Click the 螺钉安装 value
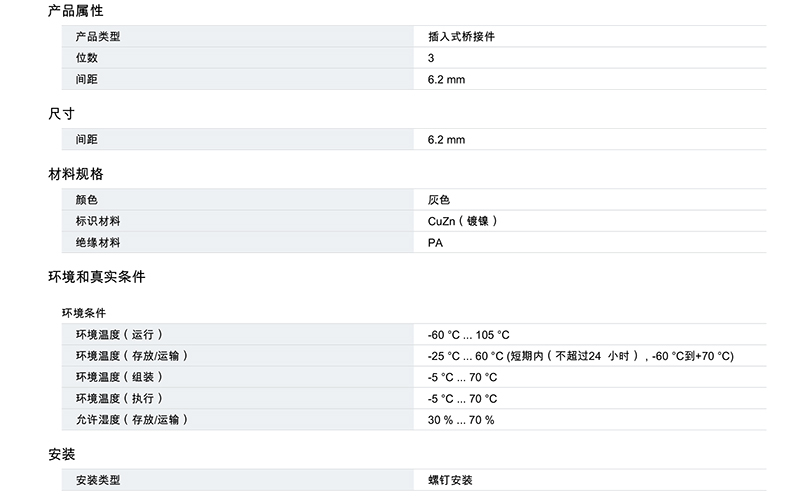The image size is (790, 496). coord(450,481)
